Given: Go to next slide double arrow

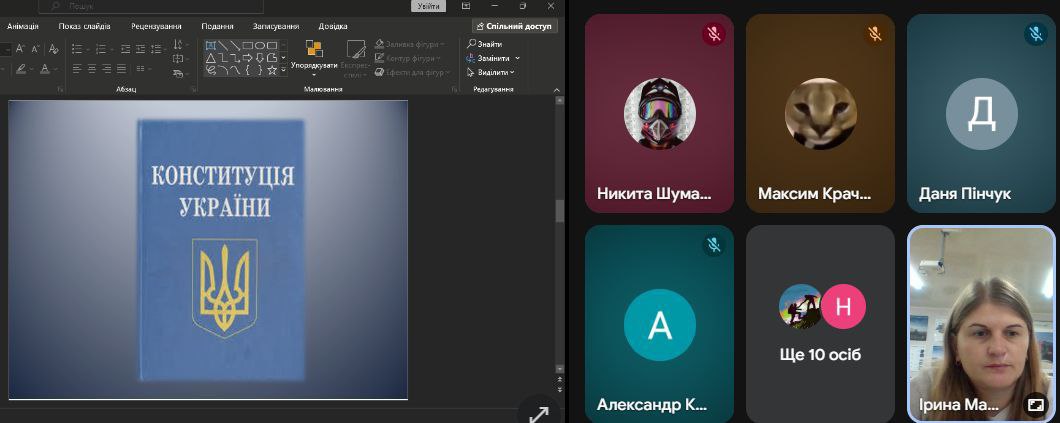Looking at the screenshot, I should coord(559,390).
